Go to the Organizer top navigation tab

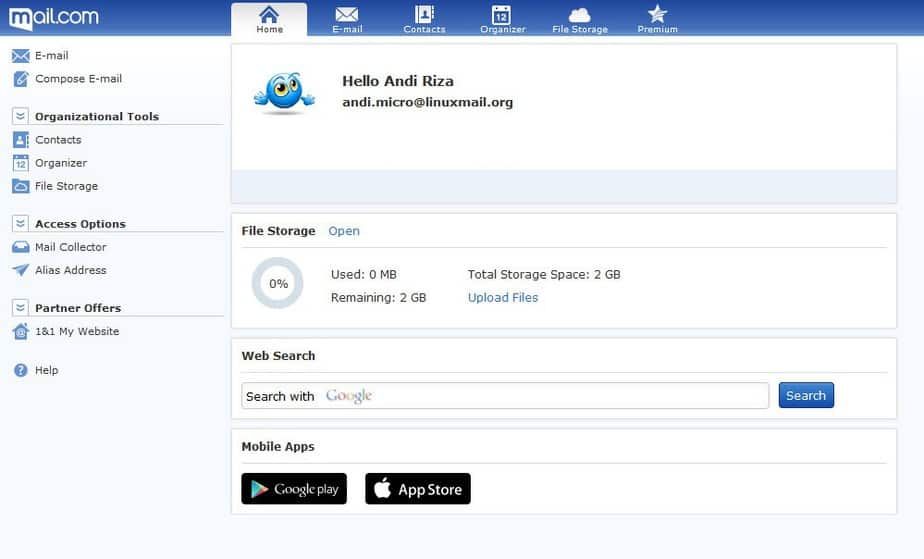pyautogui.click(x=502, y=19)
